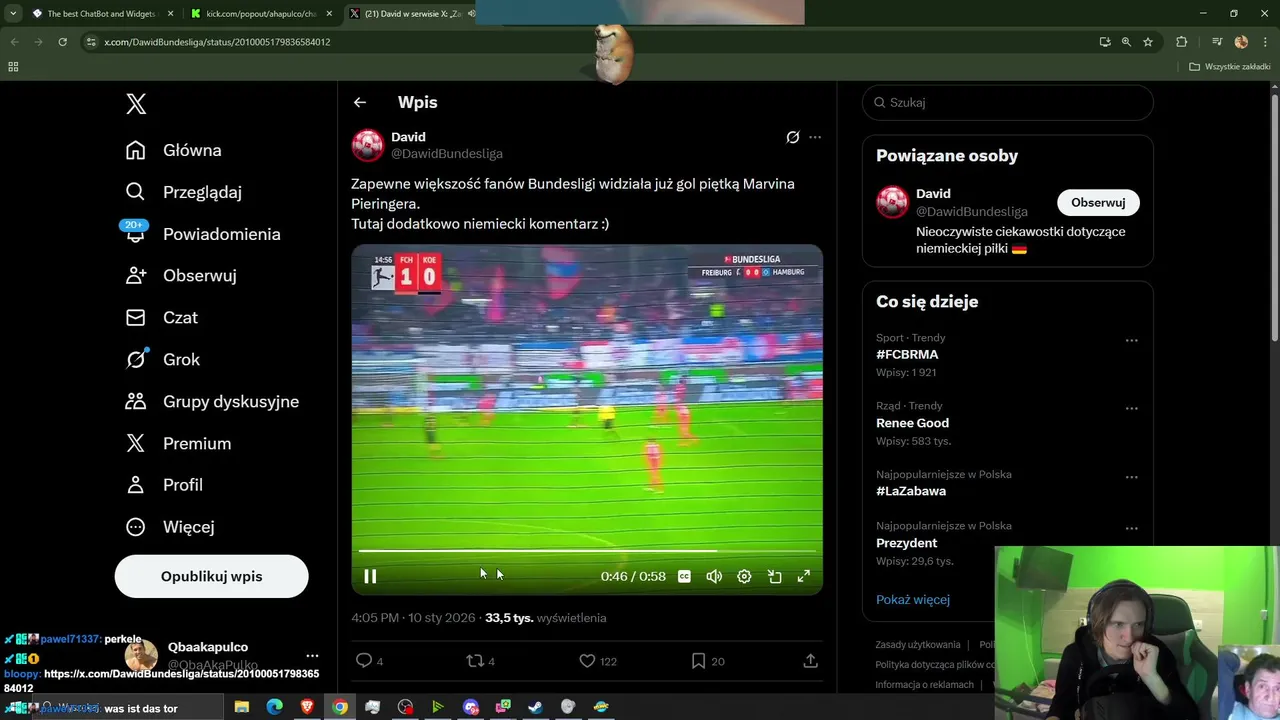1280x720 pixels.
Task: Click the zoom magnifier in the address bar
Action: click(x=1126, y=42)
